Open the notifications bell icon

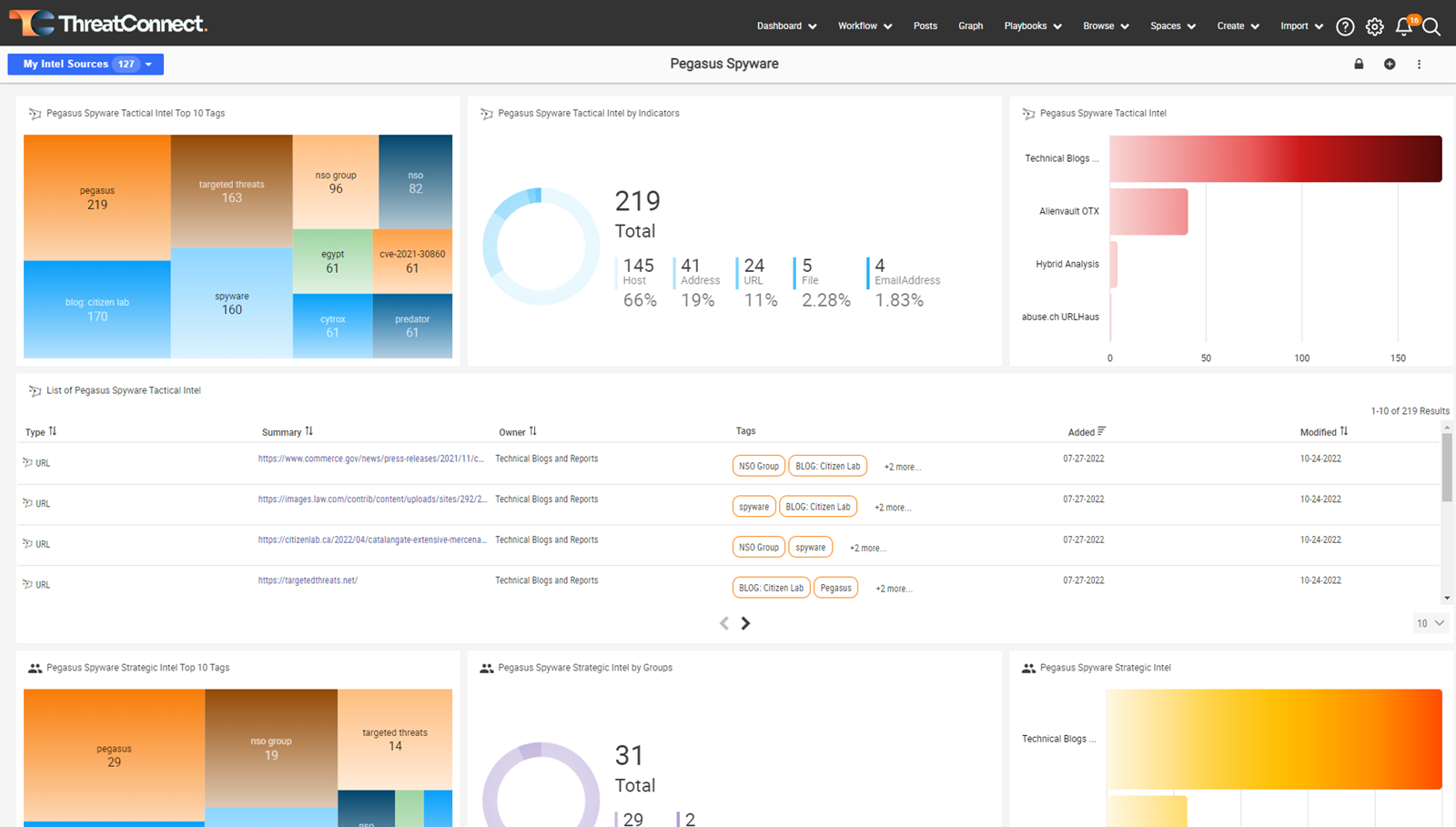coord(1404,26)
